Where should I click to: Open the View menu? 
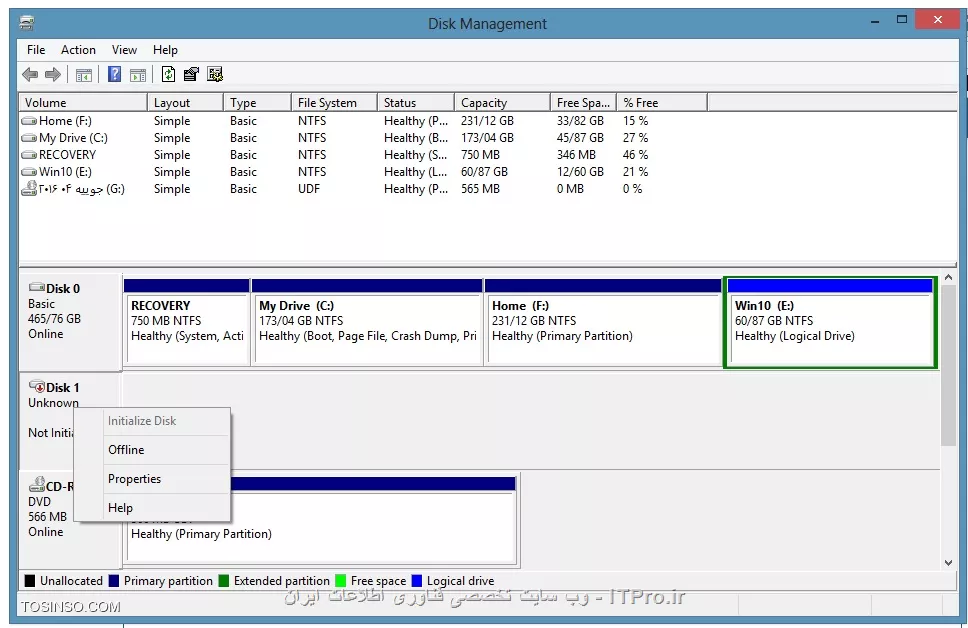coord(124,50)
